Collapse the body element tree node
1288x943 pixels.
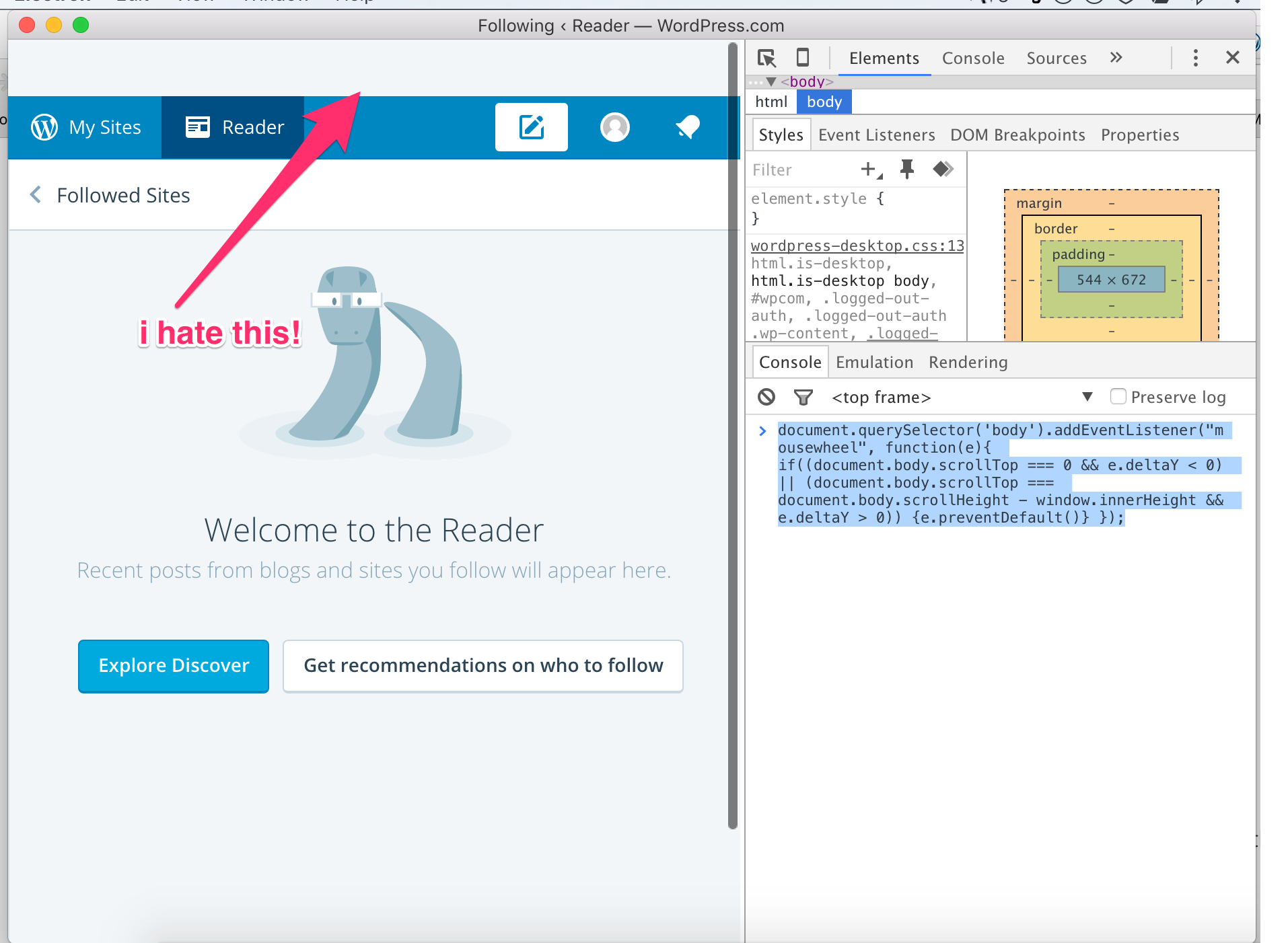pyautogui.click(x=771, y=82)
